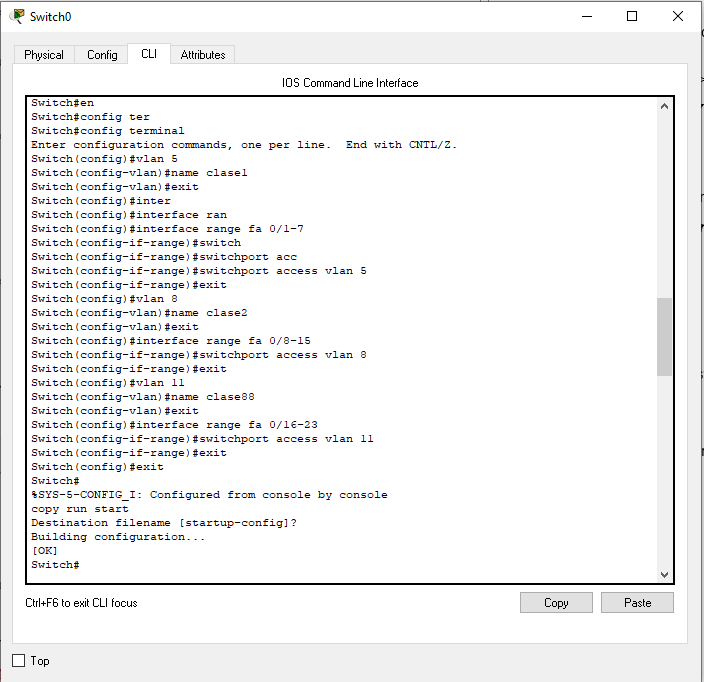Minimize the Switch0 window
The height and width of the screenshot is (682, 704).
586,16
